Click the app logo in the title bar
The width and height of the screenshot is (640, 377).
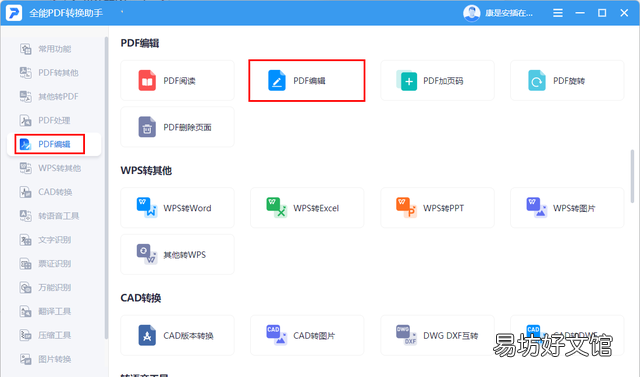coord(13,13)
